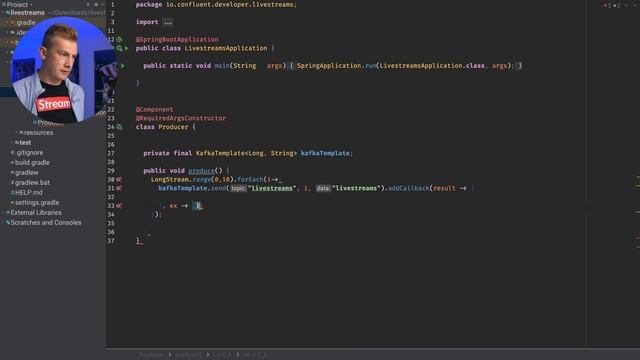Open gradlew.bat file
Screen dimensions: 640x360
tap(32, 182)
